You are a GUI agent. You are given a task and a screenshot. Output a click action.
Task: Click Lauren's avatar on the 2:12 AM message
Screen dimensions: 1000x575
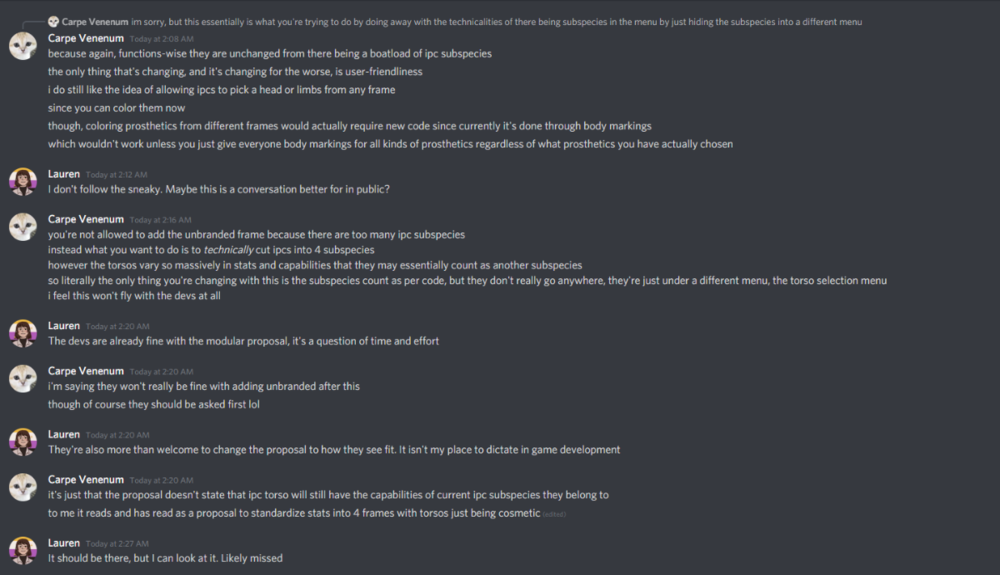(x=23, y=181)
